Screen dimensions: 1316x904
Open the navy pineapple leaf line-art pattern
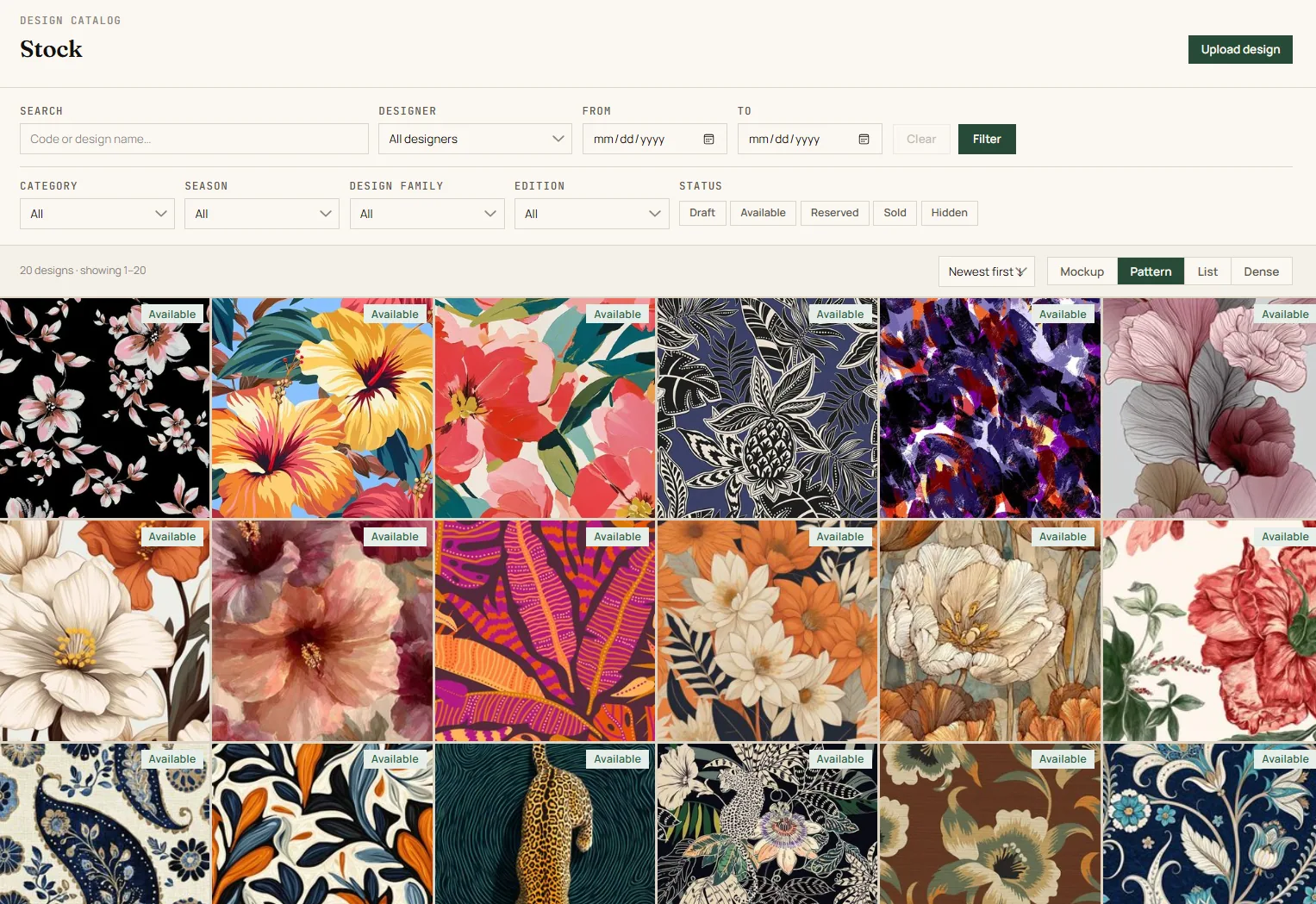click(x=767, y=408)
